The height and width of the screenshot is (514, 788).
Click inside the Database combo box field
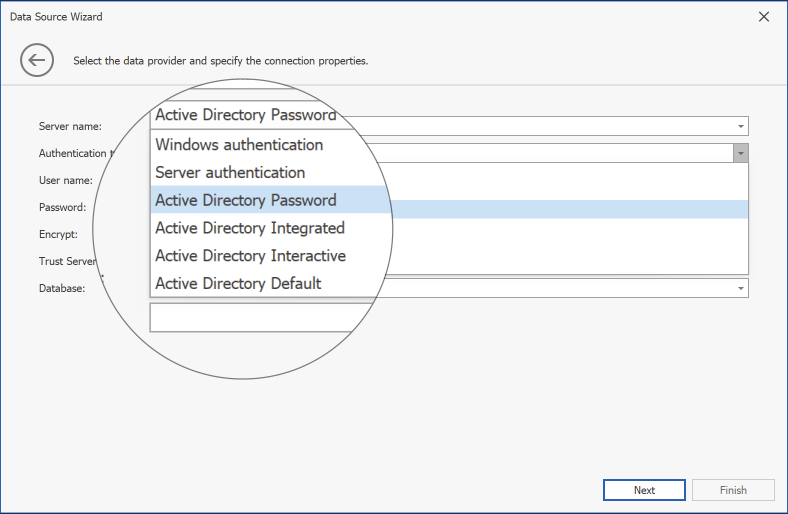[560, 288]
